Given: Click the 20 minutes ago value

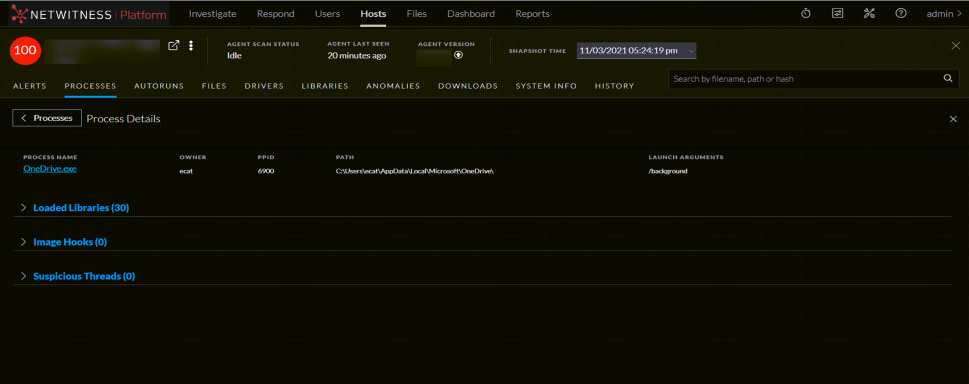Looking at the screenshot, I should (x=357, y=56).
